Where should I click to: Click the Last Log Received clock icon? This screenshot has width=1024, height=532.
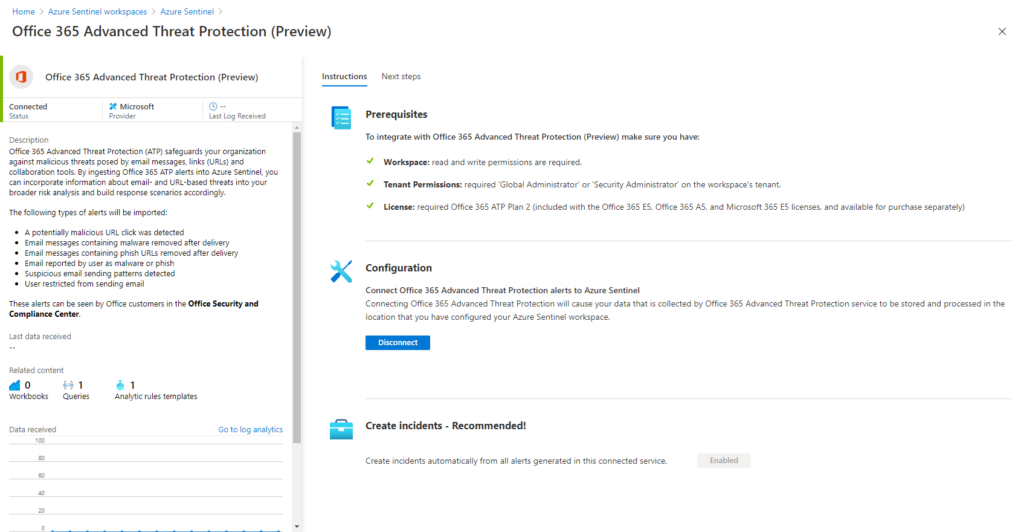pyautogui.click(x=213, y=106)
